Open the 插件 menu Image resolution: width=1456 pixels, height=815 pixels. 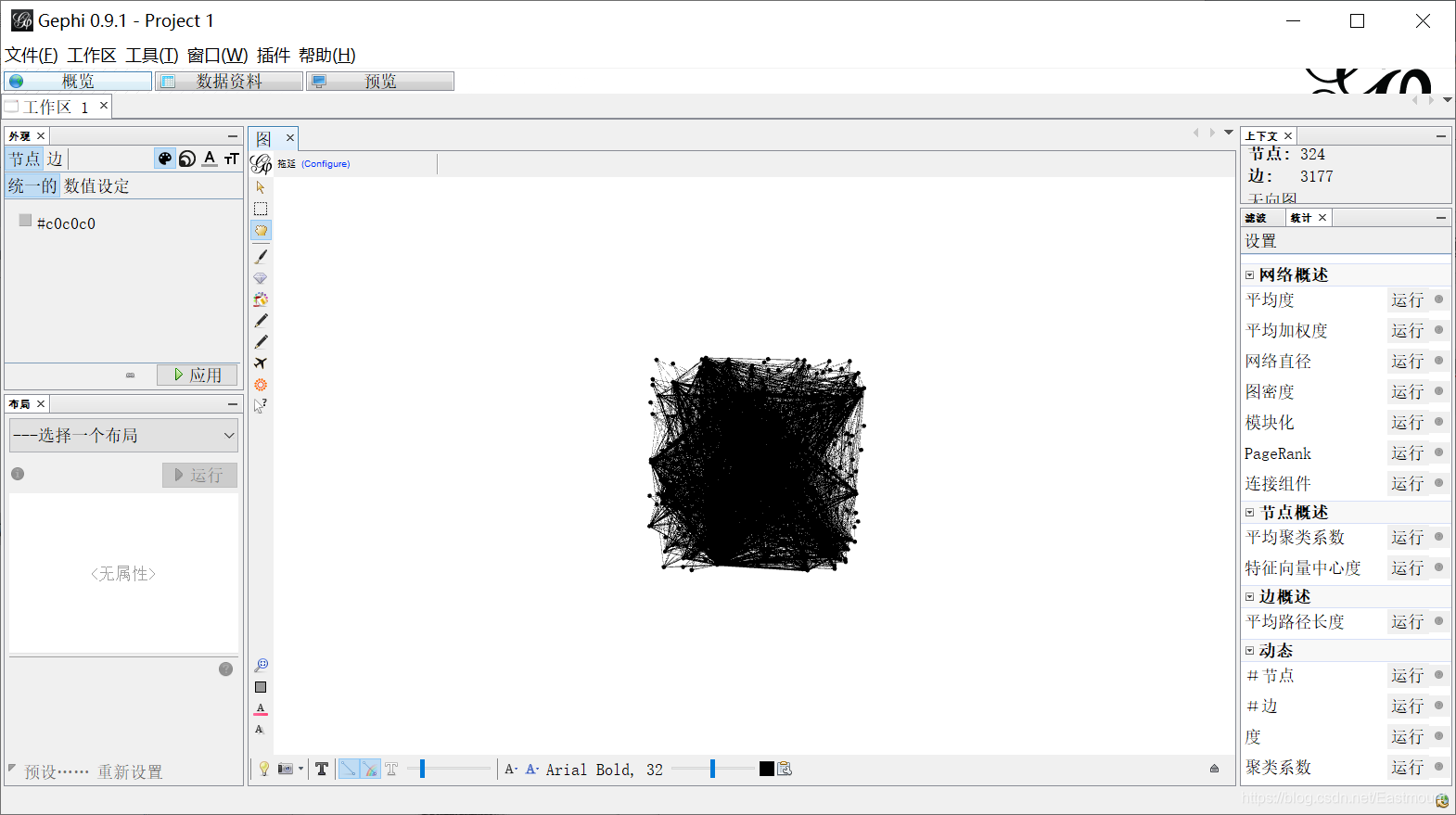click(x=274, y=56)
